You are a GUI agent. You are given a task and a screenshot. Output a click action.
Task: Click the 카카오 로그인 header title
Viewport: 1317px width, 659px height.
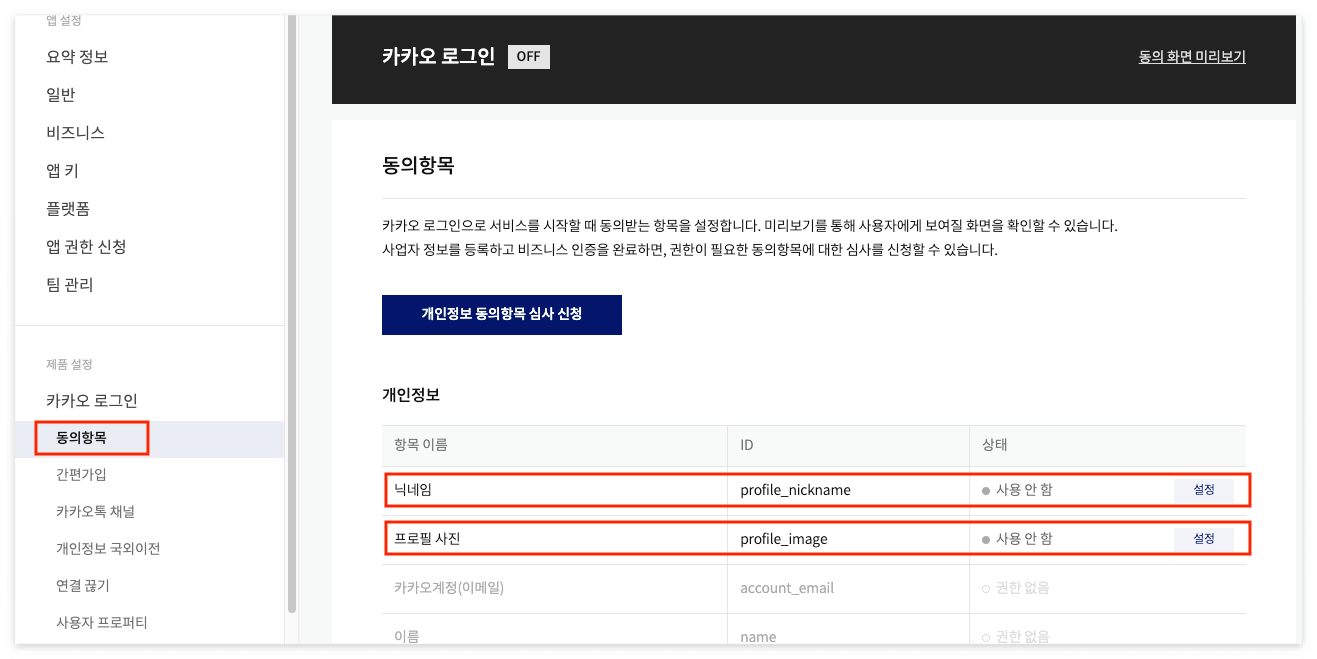(438, 56)
